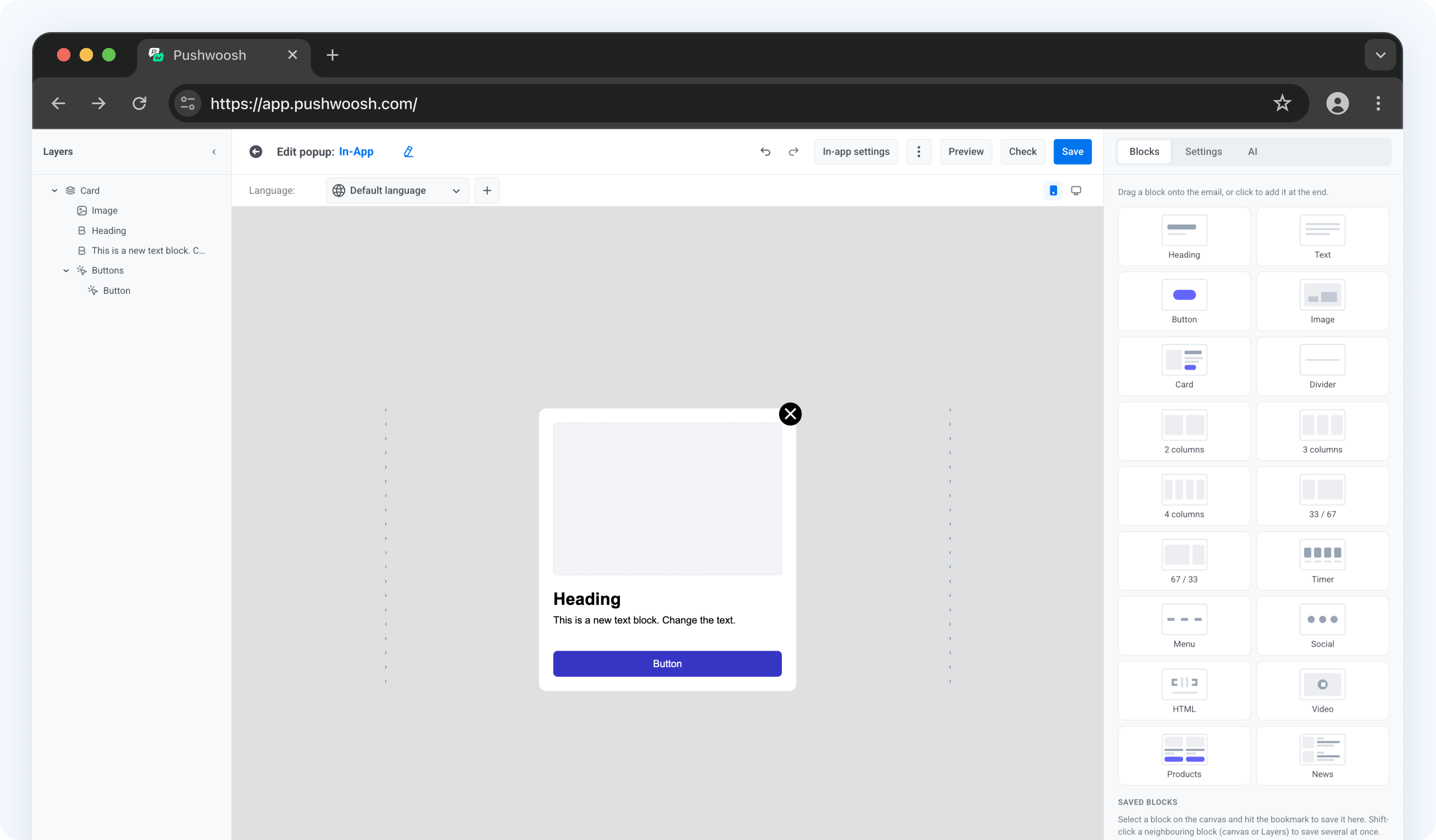The image size is (1436, 840).
Task: Rename popup with the pencil icon
Action: coord(408,152)
